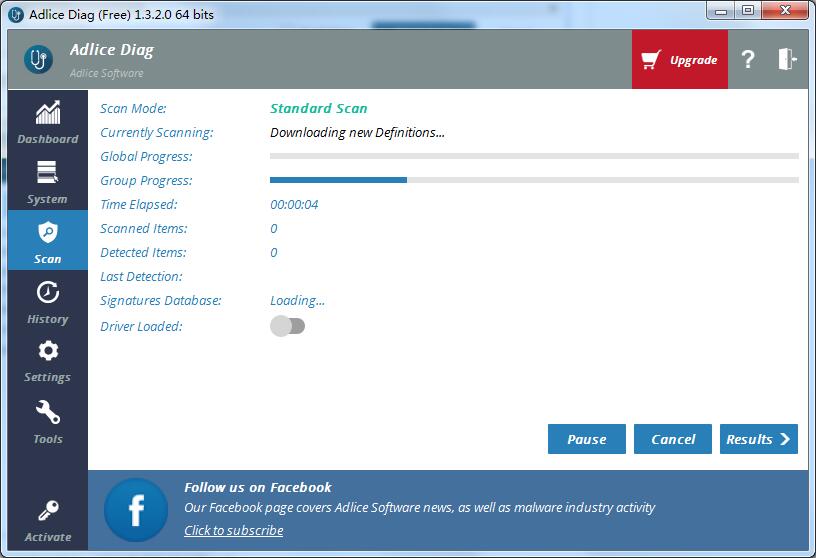Open the Settings gear icon
The width and height of the screenshot is (816, 558).
(48, 351)
